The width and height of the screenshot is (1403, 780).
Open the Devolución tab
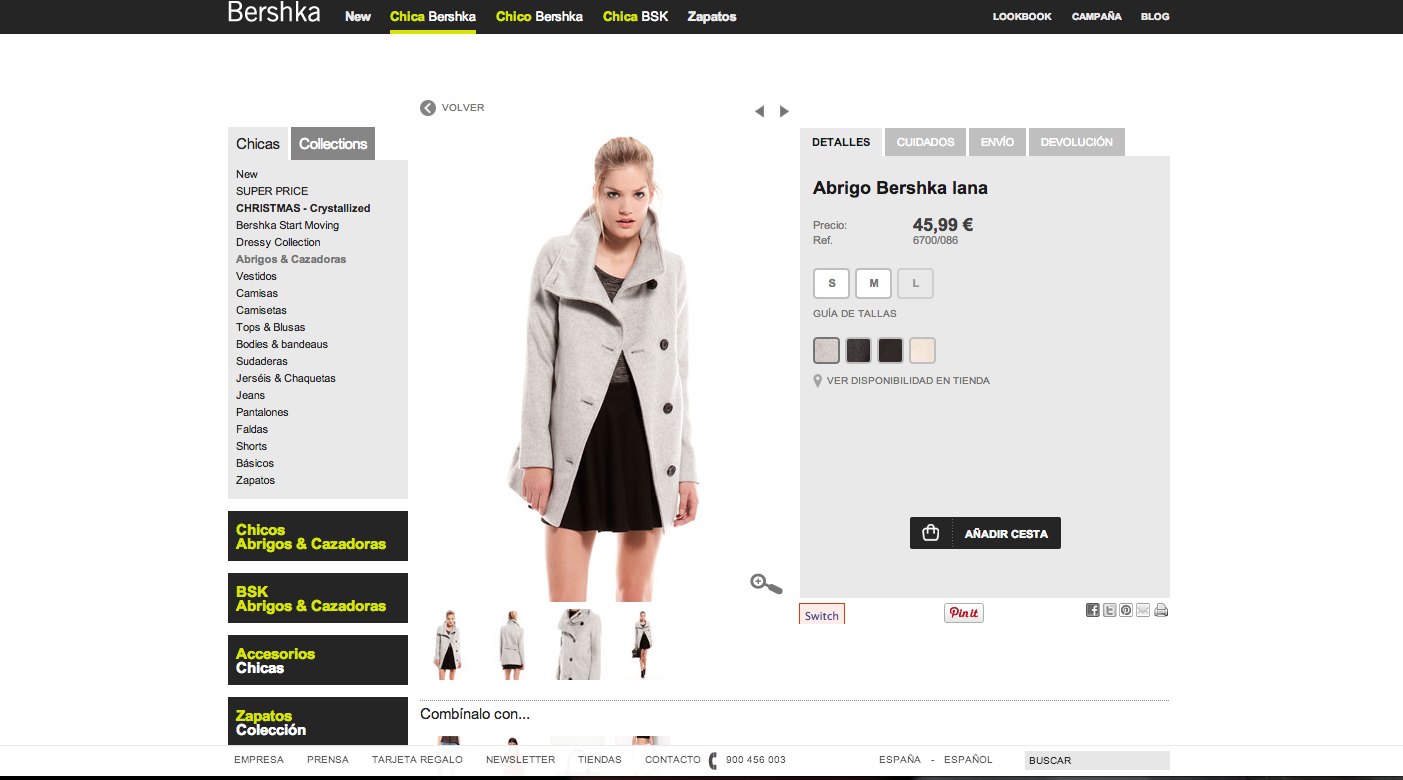(x=1077, y=142)
